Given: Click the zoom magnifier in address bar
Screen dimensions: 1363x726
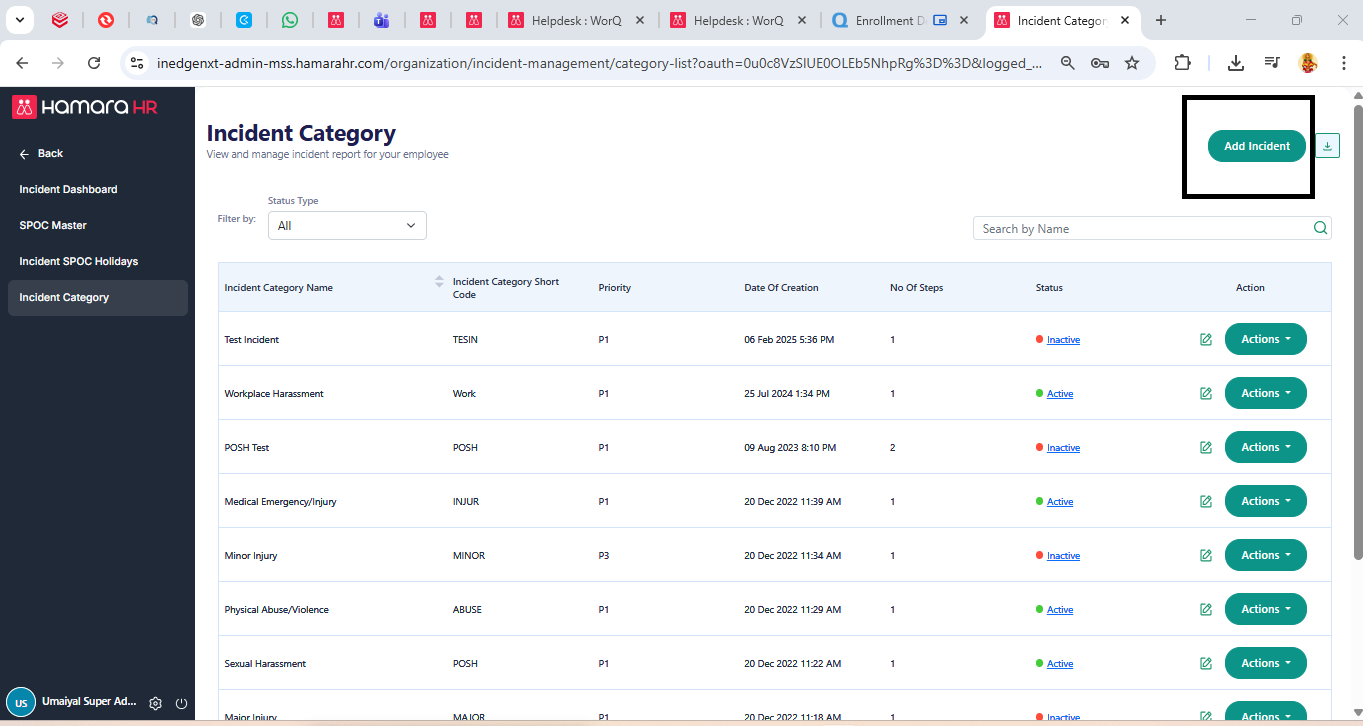Looking at the screenshot, I should (1068, 63).
